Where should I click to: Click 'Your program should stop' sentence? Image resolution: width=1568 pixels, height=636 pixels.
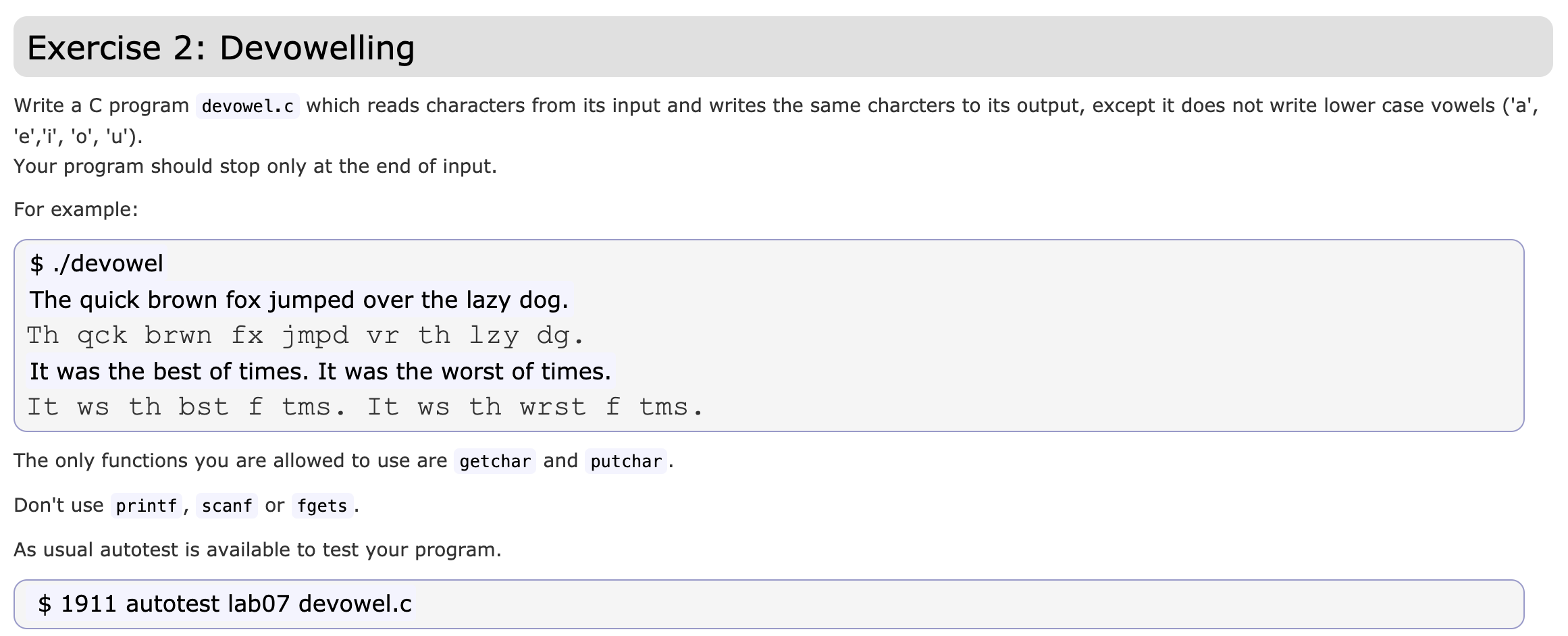[255, 166]
